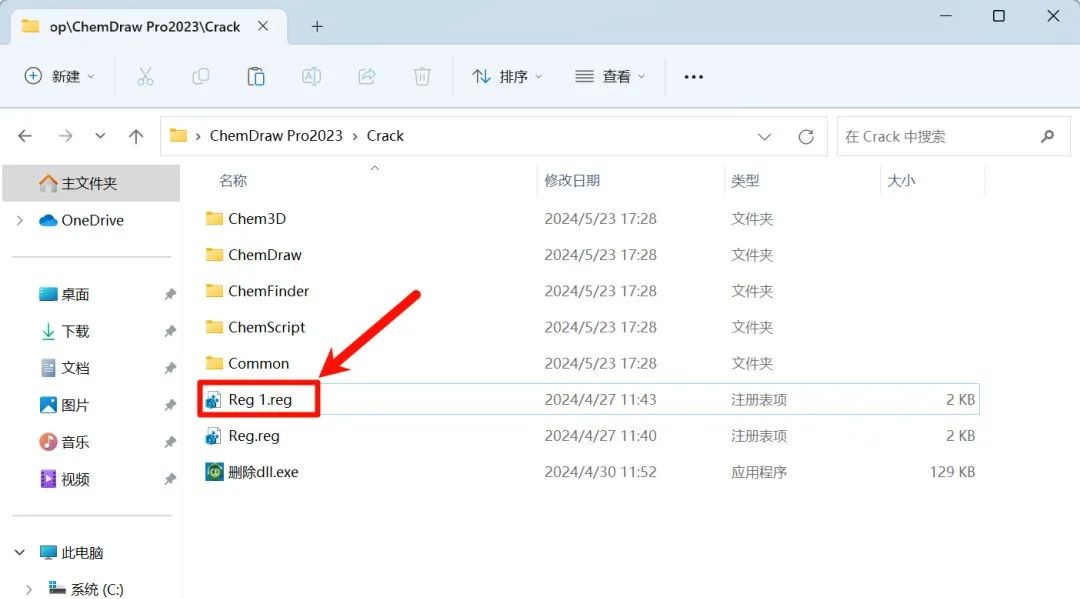Refresh the Crack folder view
The height and width of the screenshot is (599, 1080).
(806, 136)
